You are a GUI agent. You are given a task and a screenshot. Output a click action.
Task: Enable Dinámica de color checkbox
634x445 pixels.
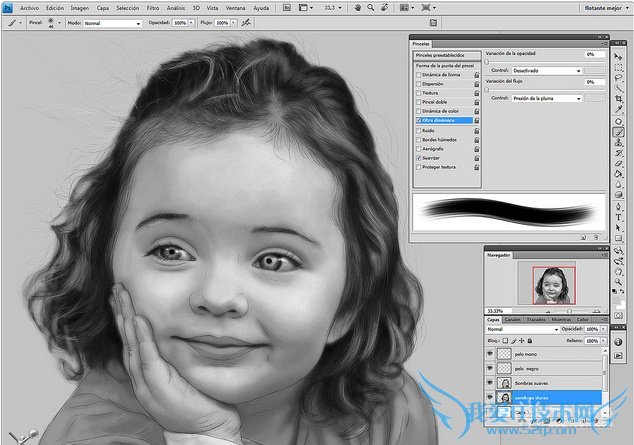click(418, 111)
